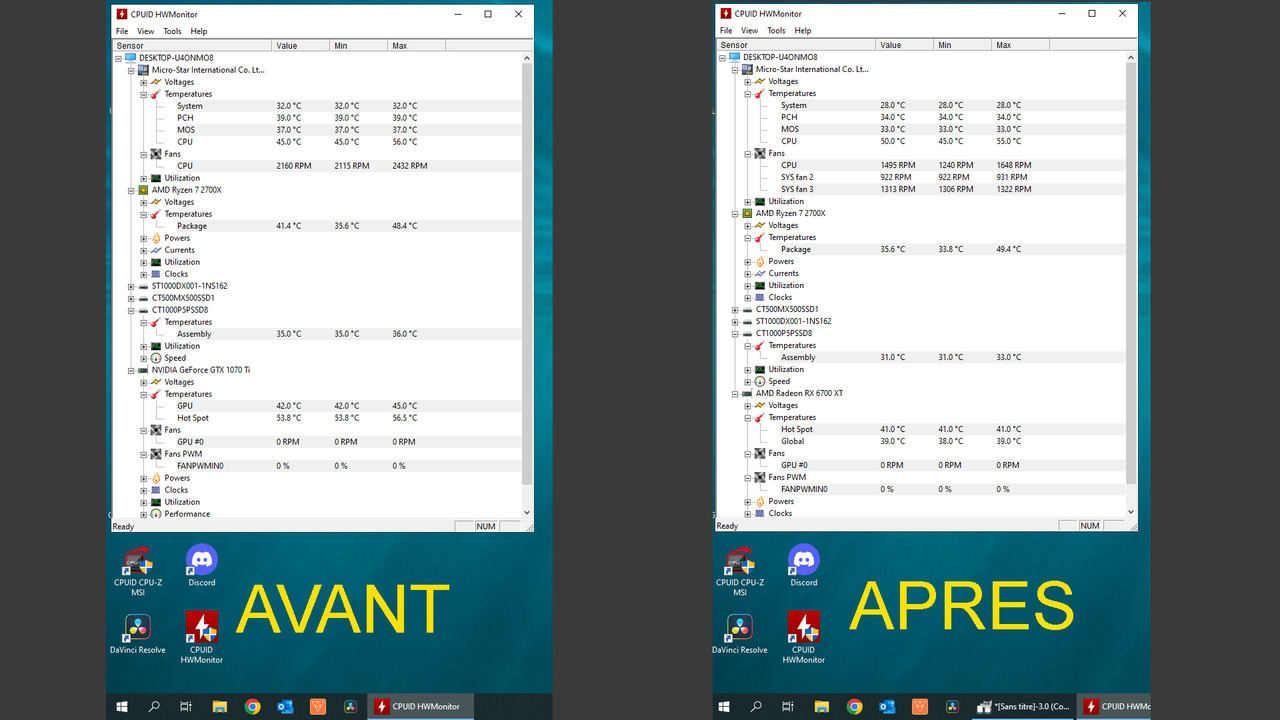The height and width of the screenshot is (720, 1280).
Task: Click the AMD Radeon RX 6700 XT card icon
Action: point(748,393)
